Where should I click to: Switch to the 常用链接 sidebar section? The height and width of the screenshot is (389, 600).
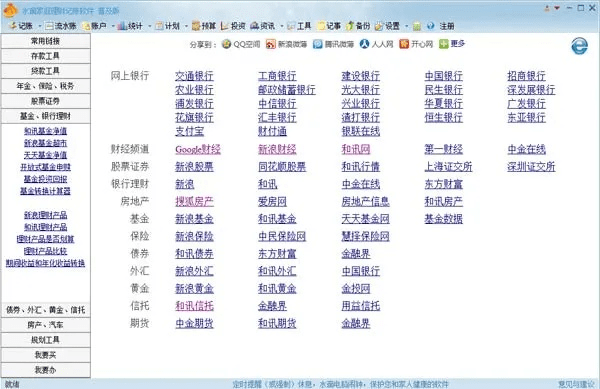pos(46,41)
